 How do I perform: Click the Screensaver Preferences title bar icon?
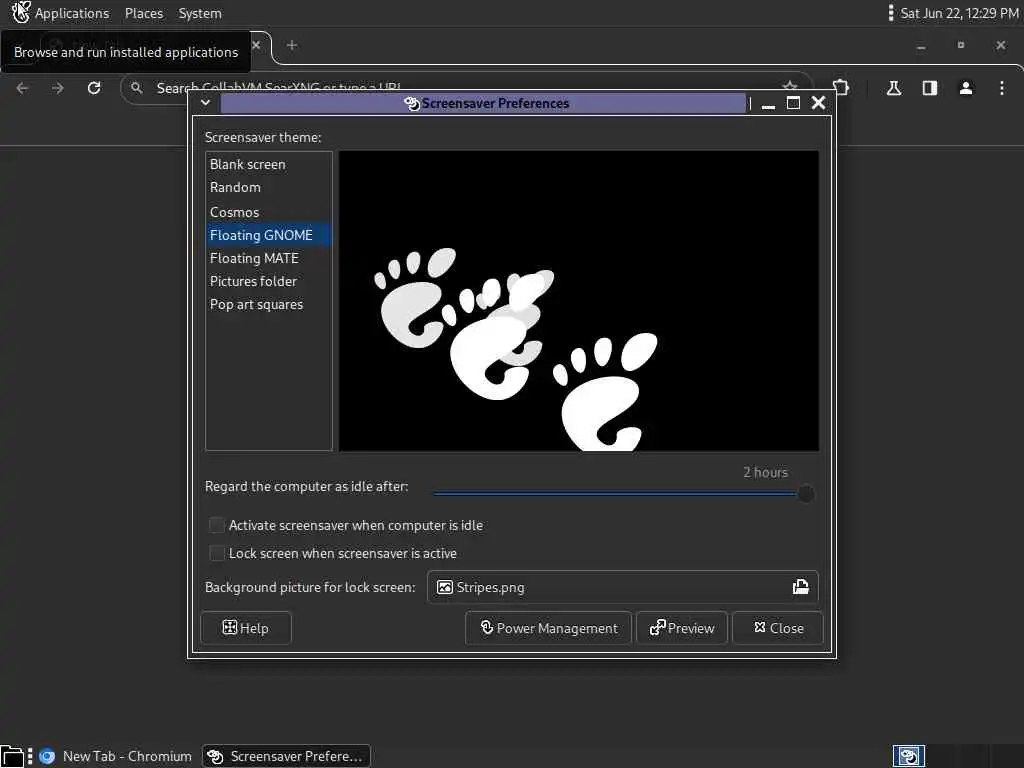[411, 103]
